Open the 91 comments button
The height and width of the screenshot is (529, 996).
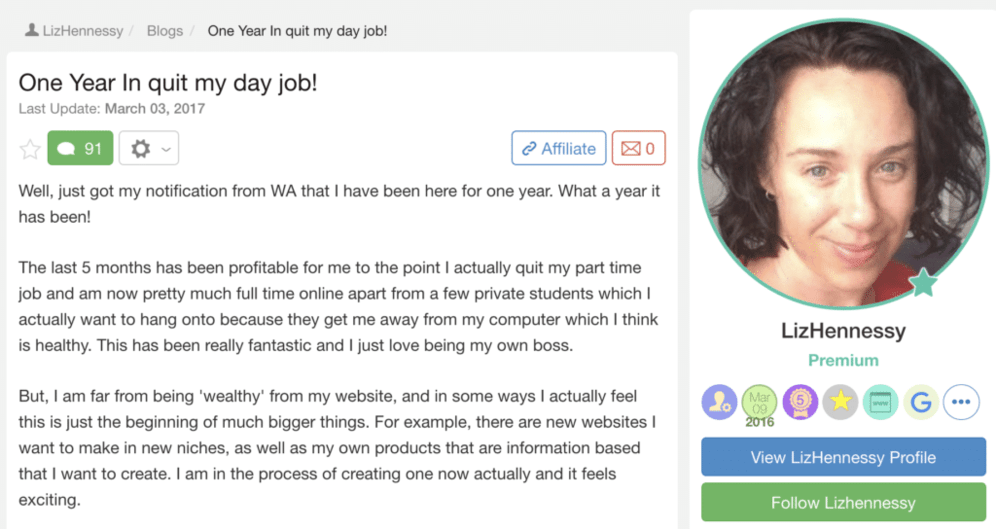80,149
